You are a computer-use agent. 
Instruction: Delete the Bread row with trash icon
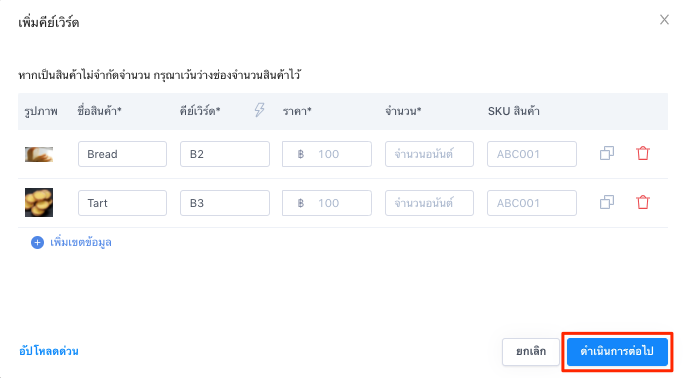click(x=643, y=153)
